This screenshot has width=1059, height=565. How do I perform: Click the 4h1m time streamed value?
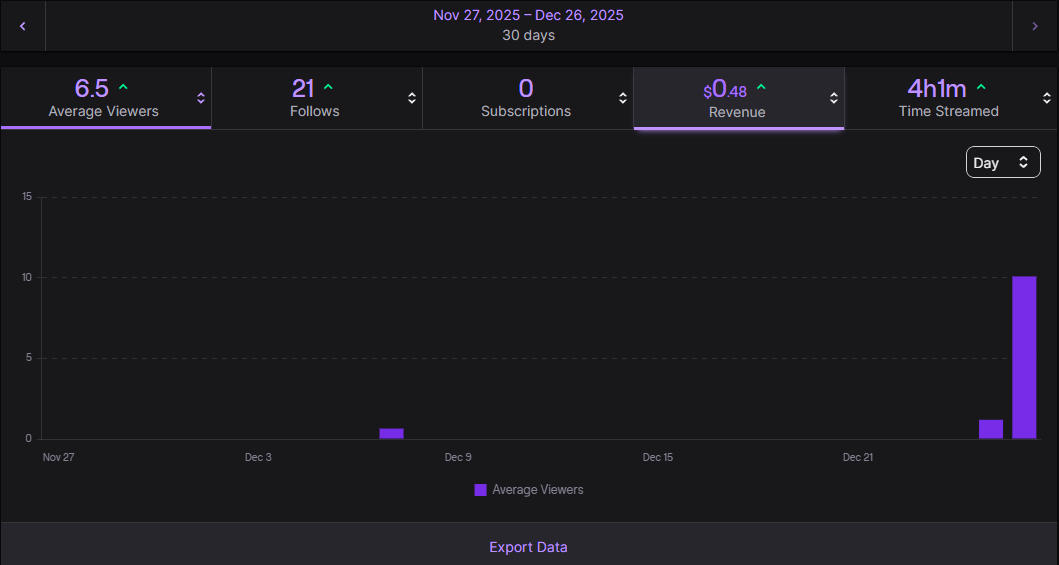click(x=937, y=88)
